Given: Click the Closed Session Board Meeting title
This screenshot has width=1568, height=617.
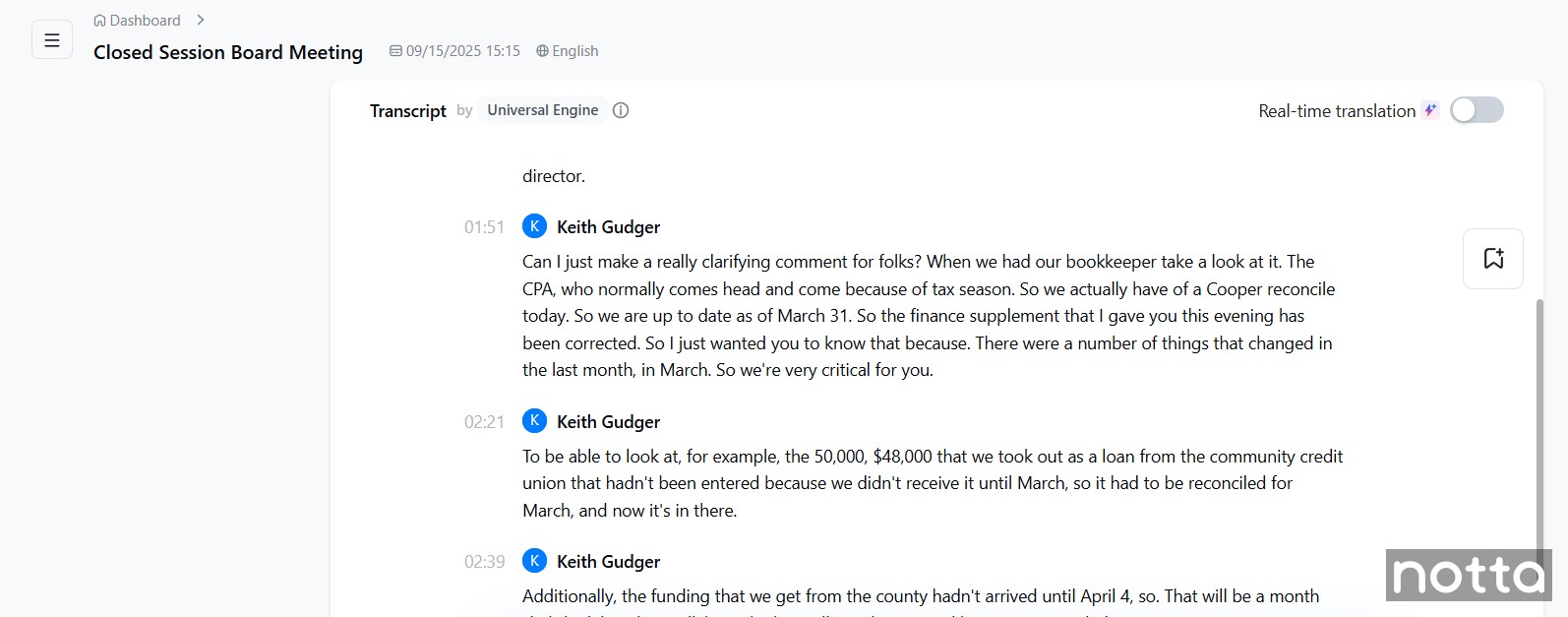Looking at the screenshot, I should click(228, 52).
